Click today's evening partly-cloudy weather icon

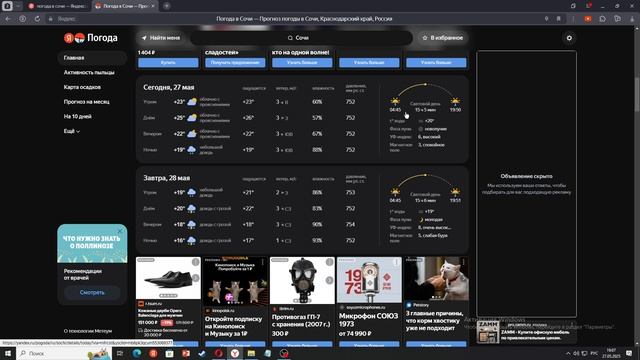[192, 134]
